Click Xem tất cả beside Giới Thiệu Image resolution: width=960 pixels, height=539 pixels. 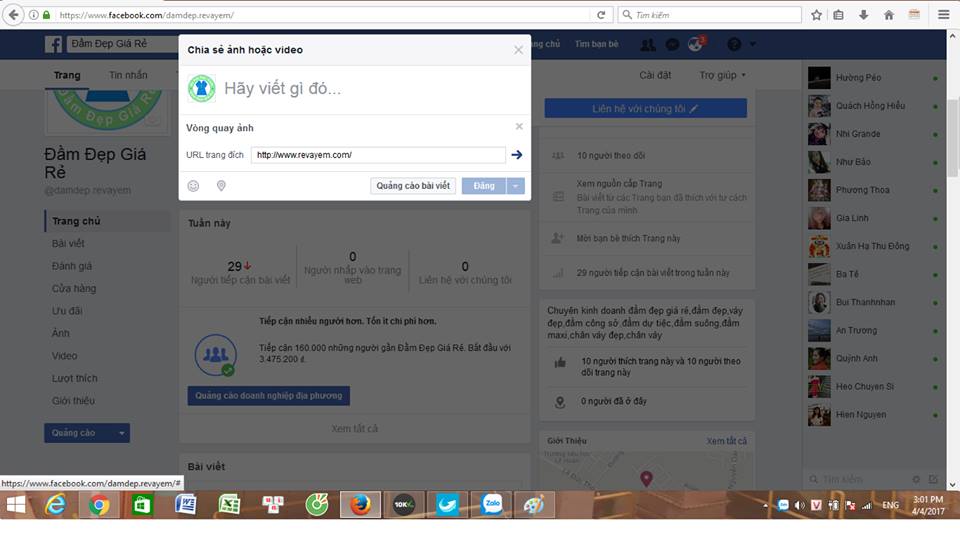point(726,441)
